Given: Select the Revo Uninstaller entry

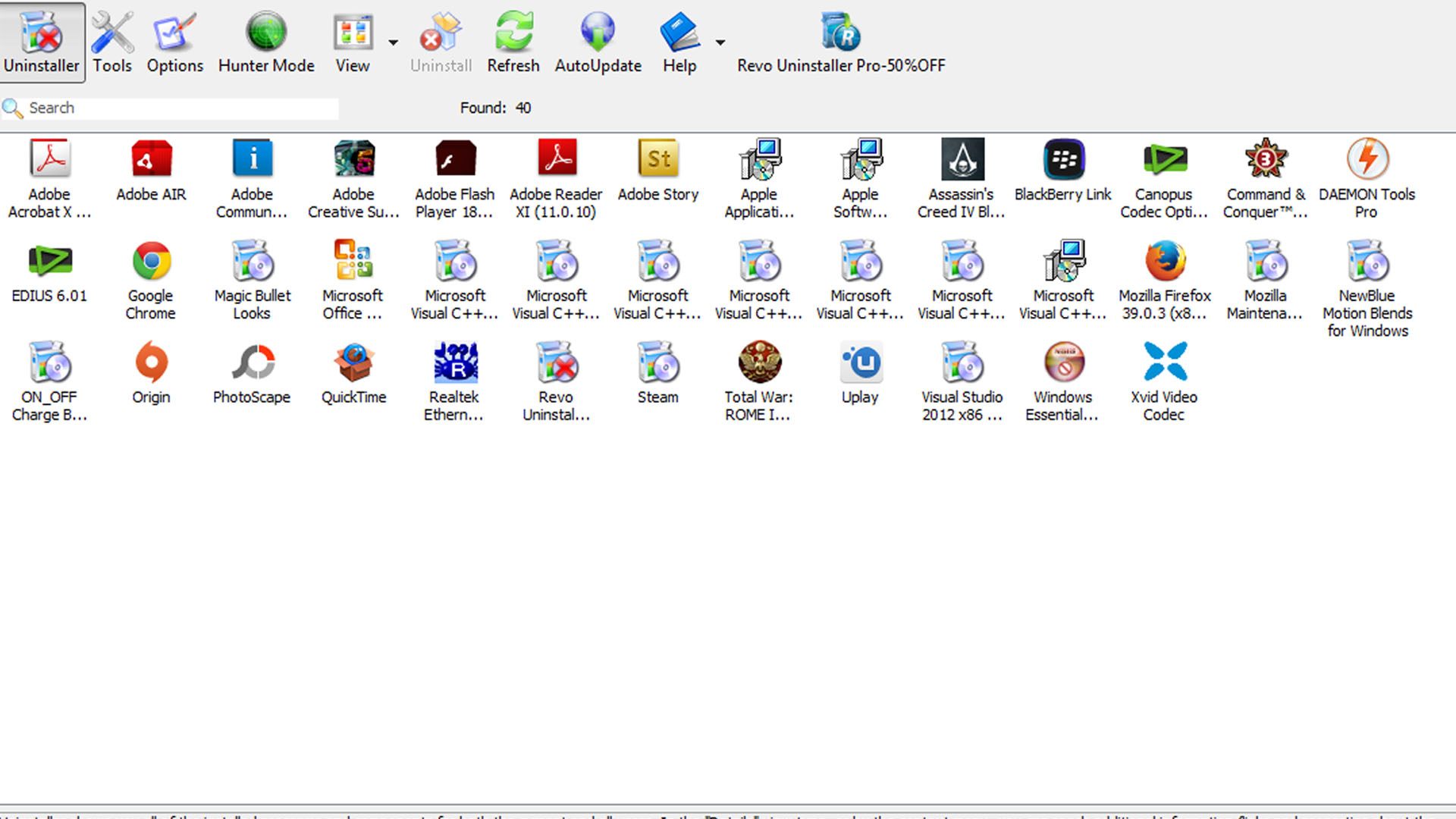Looking at the screenshot, I should (556, 381).
